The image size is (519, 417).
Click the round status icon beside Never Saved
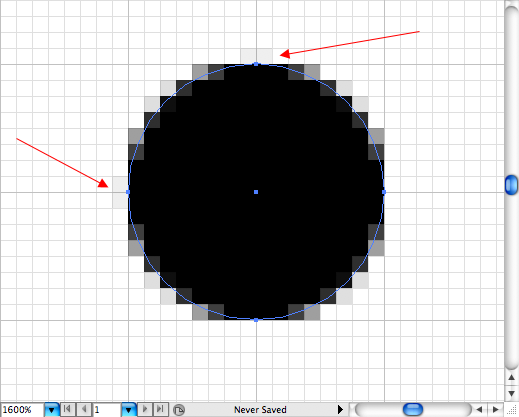tap(179, 410)
